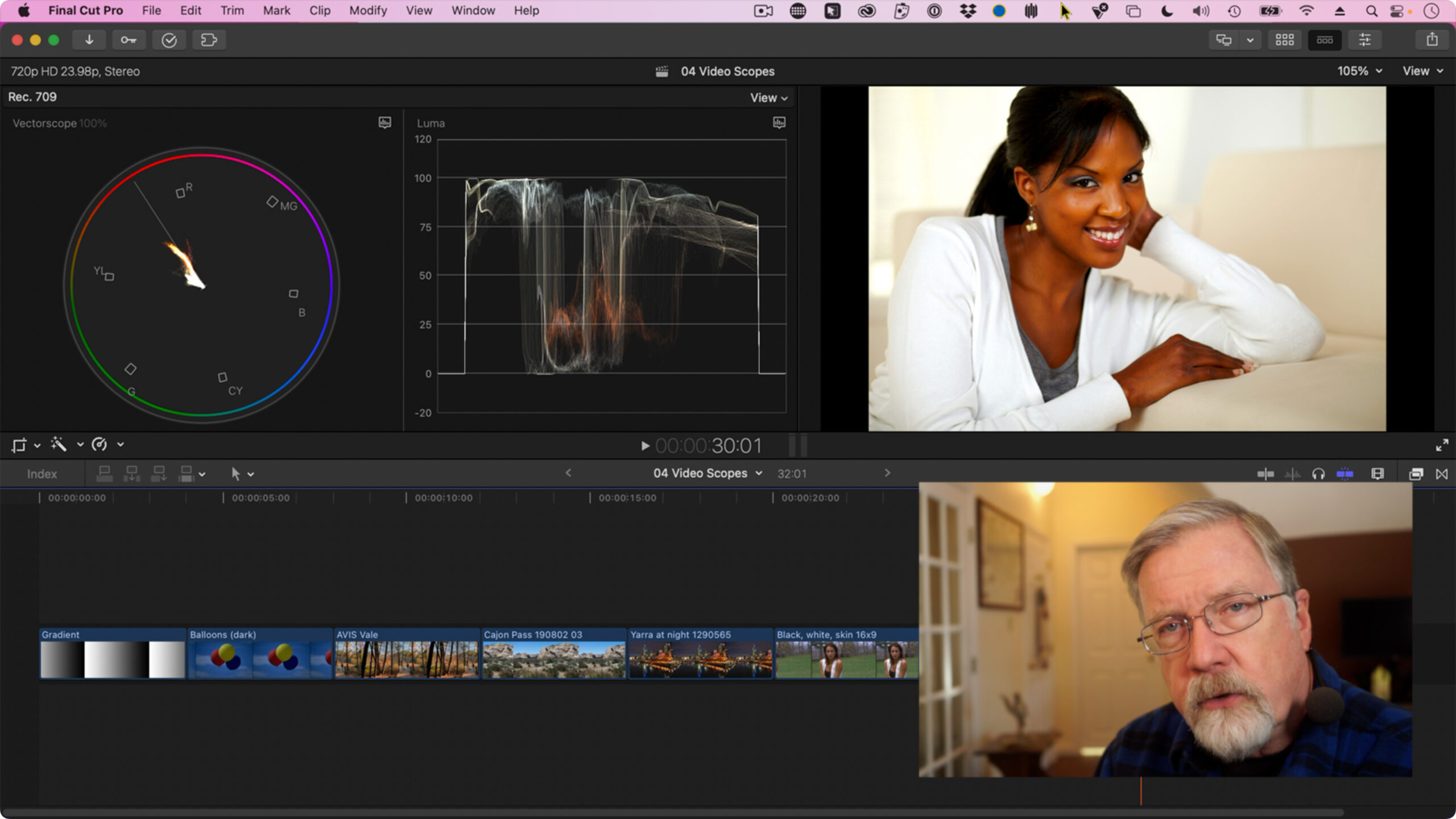
Task: Click the Import Media down-arrow icon
Action: click(x=89, y=40)
